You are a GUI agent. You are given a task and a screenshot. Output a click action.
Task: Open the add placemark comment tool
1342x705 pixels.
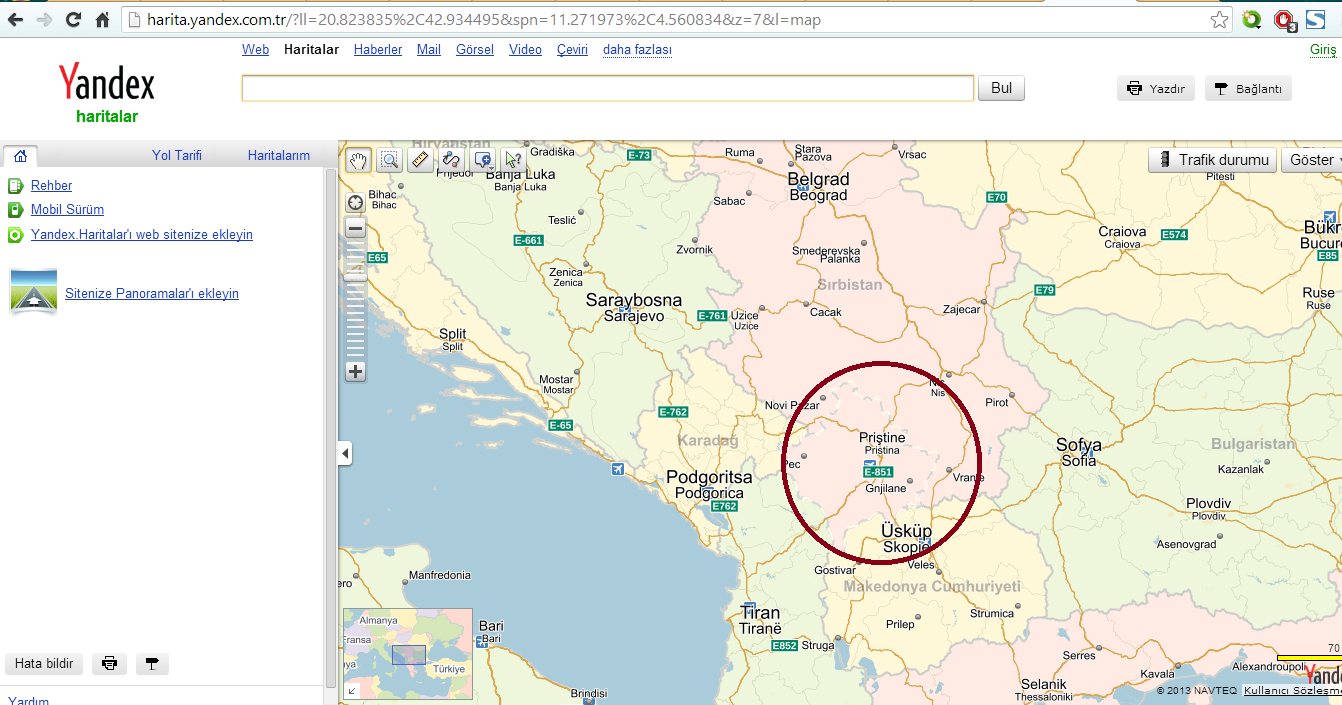pos(482,159)
